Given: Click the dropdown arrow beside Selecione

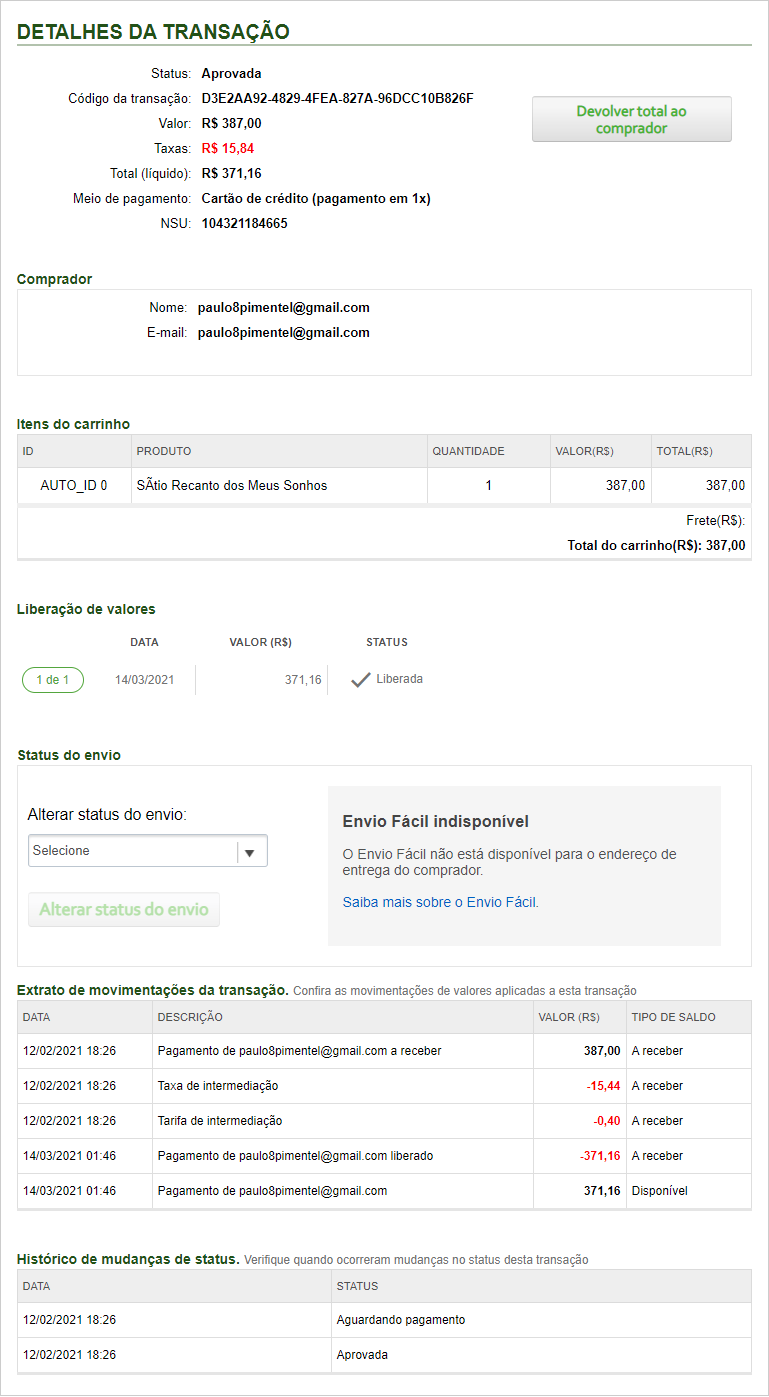Looking at the screenshot, I should 250,852.
